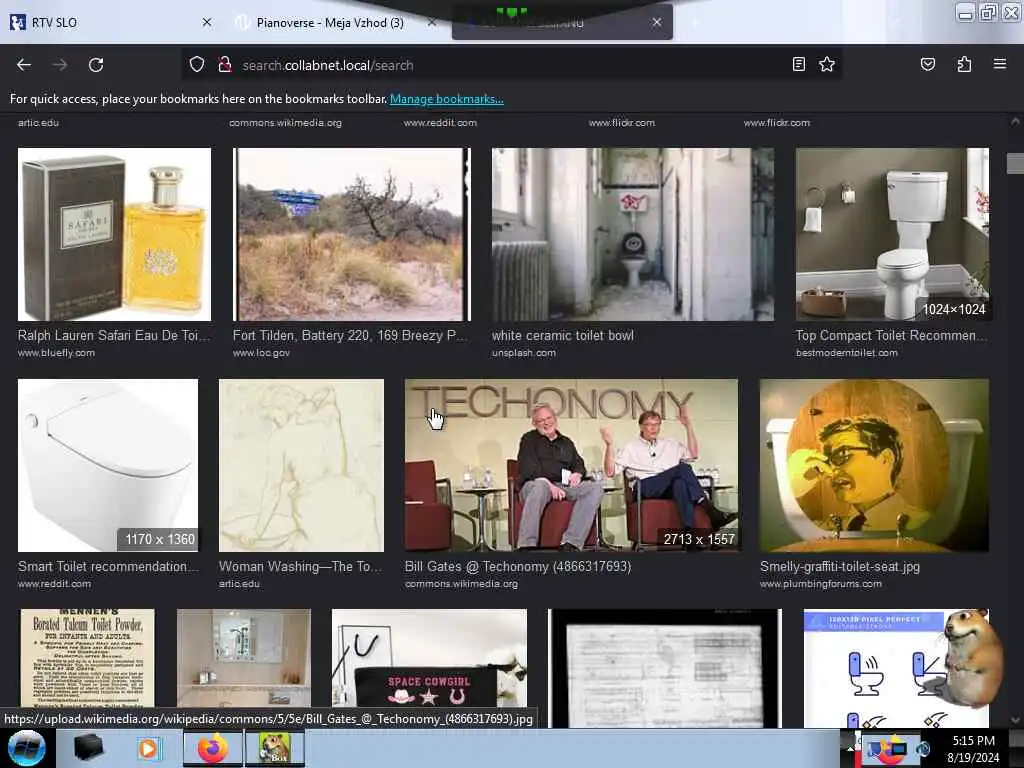Open Pocket save icon
The image size is (1024, 768).
coord(927,64)
